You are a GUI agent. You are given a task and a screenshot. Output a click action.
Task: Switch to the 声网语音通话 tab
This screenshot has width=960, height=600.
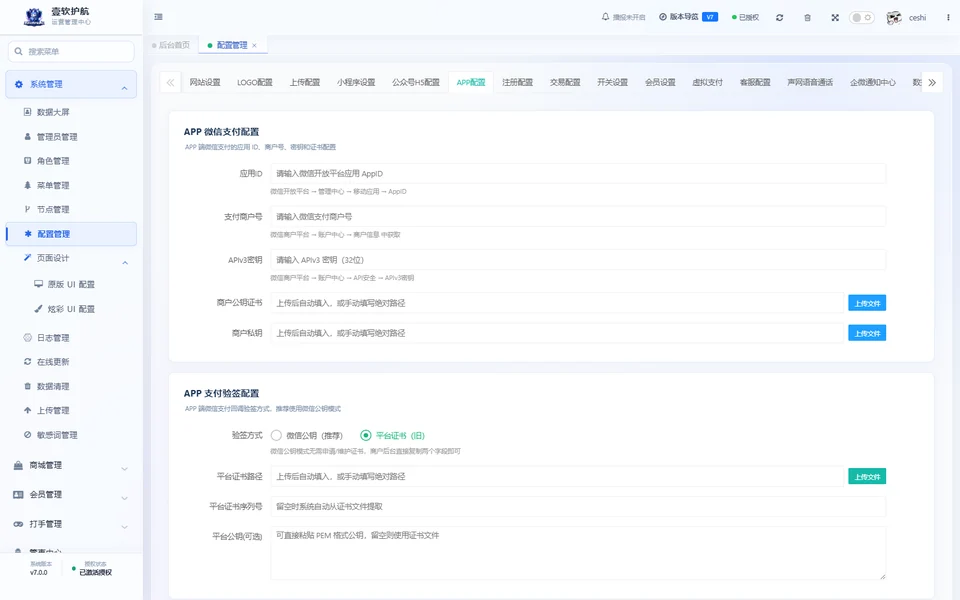click(x=810, y=82)
